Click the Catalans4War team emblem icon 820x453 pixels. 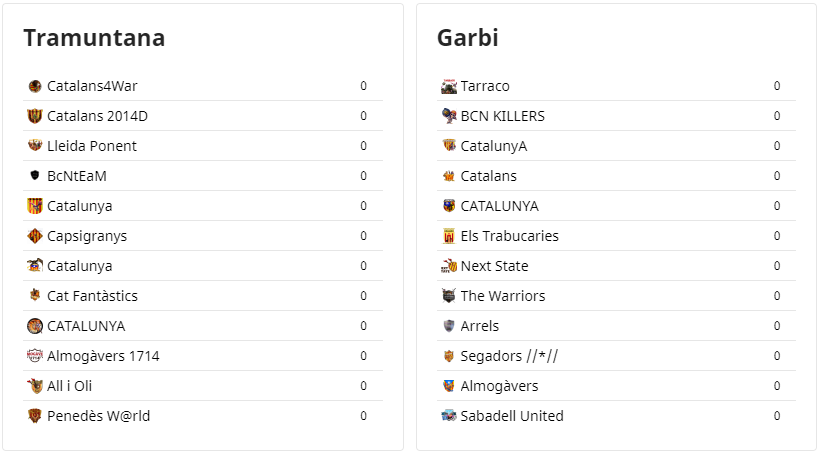pos(35,86)
